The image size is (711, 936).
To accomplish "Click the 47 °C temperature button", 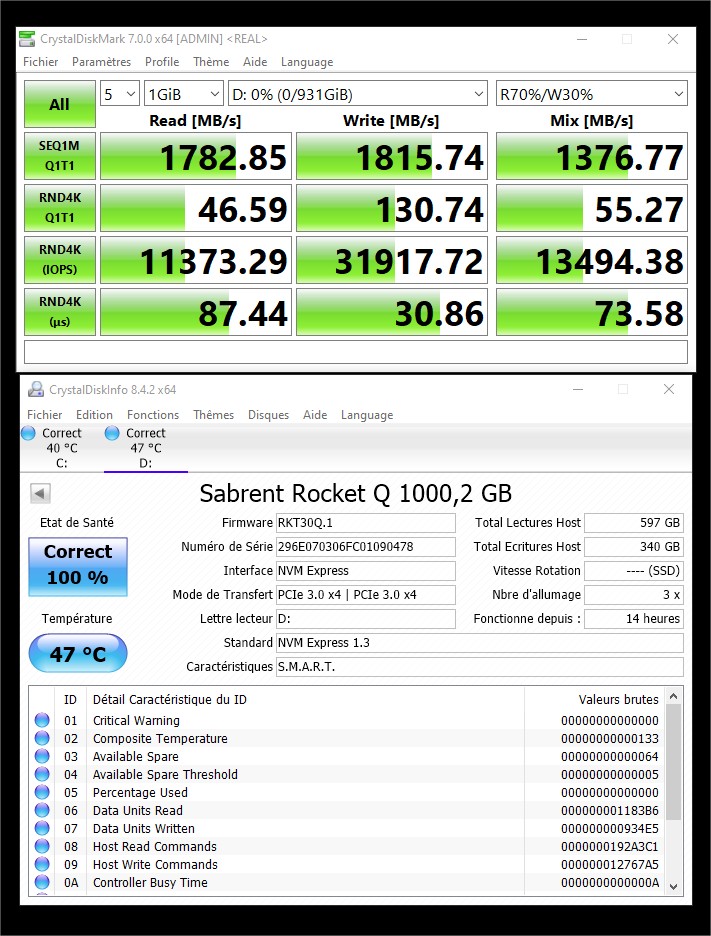I will tap(78, 653).
